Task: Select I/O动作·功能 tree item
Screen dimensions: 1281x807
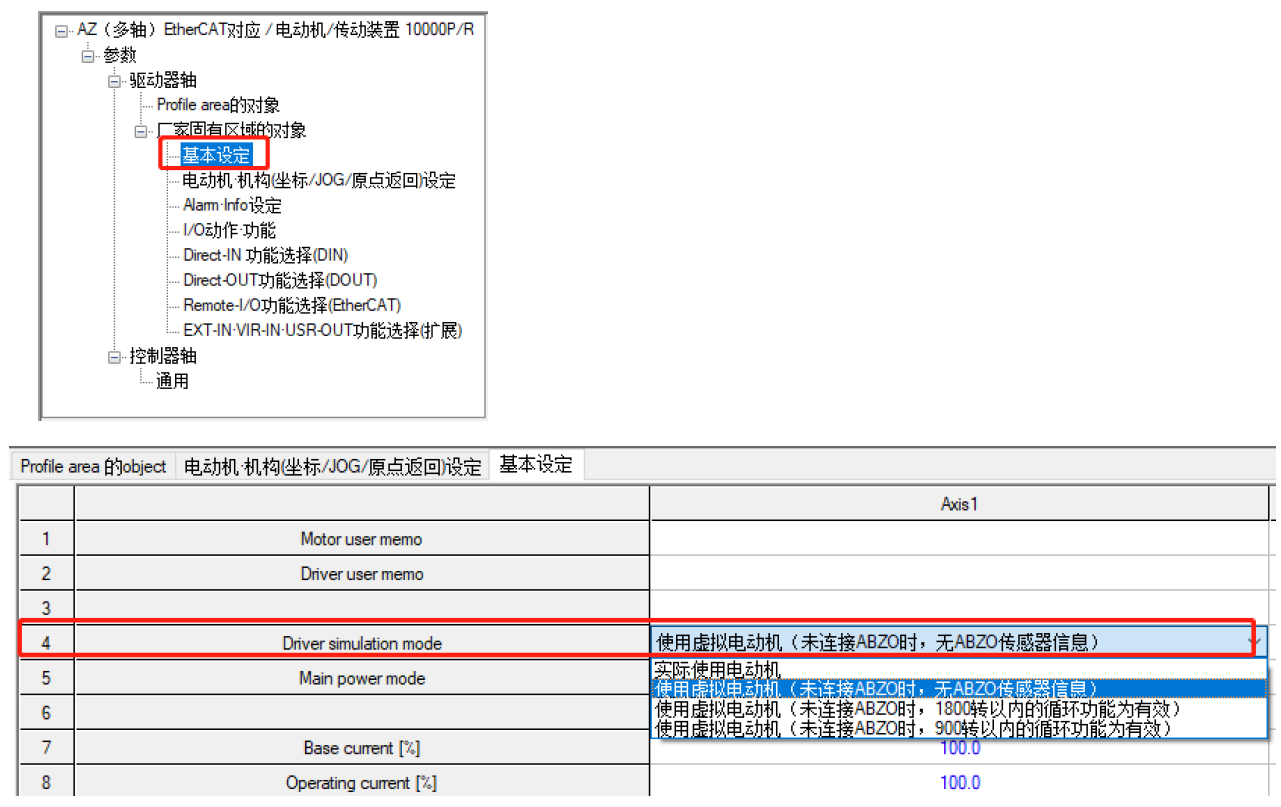Action: [229, 231]
